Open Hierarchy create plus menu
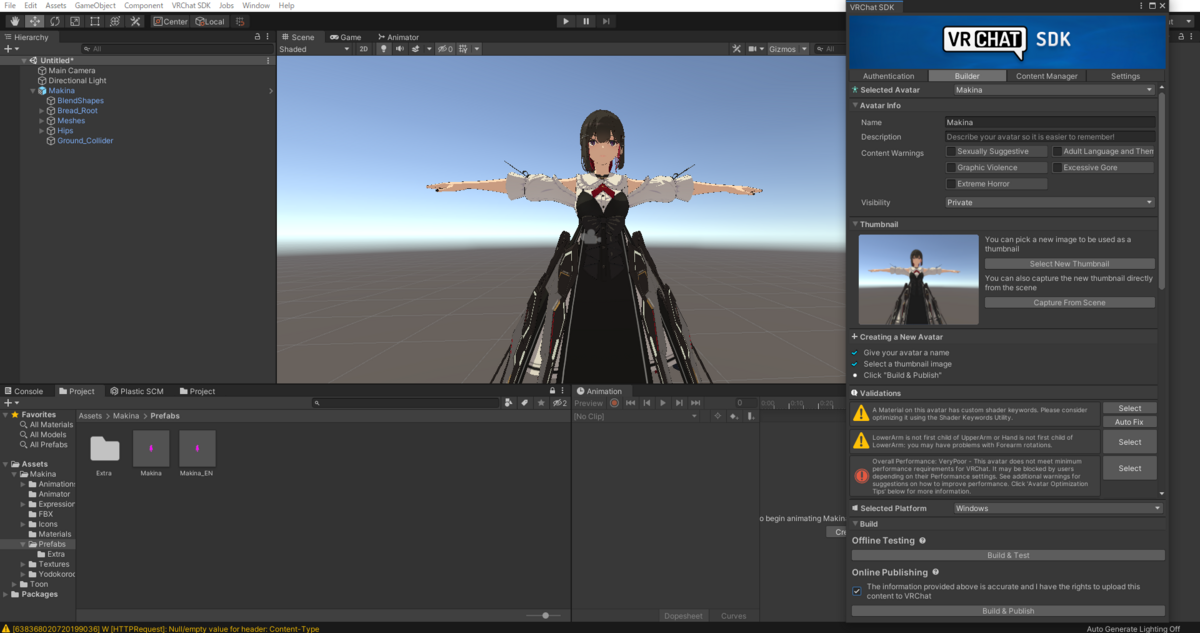 (x=11, y=49)
